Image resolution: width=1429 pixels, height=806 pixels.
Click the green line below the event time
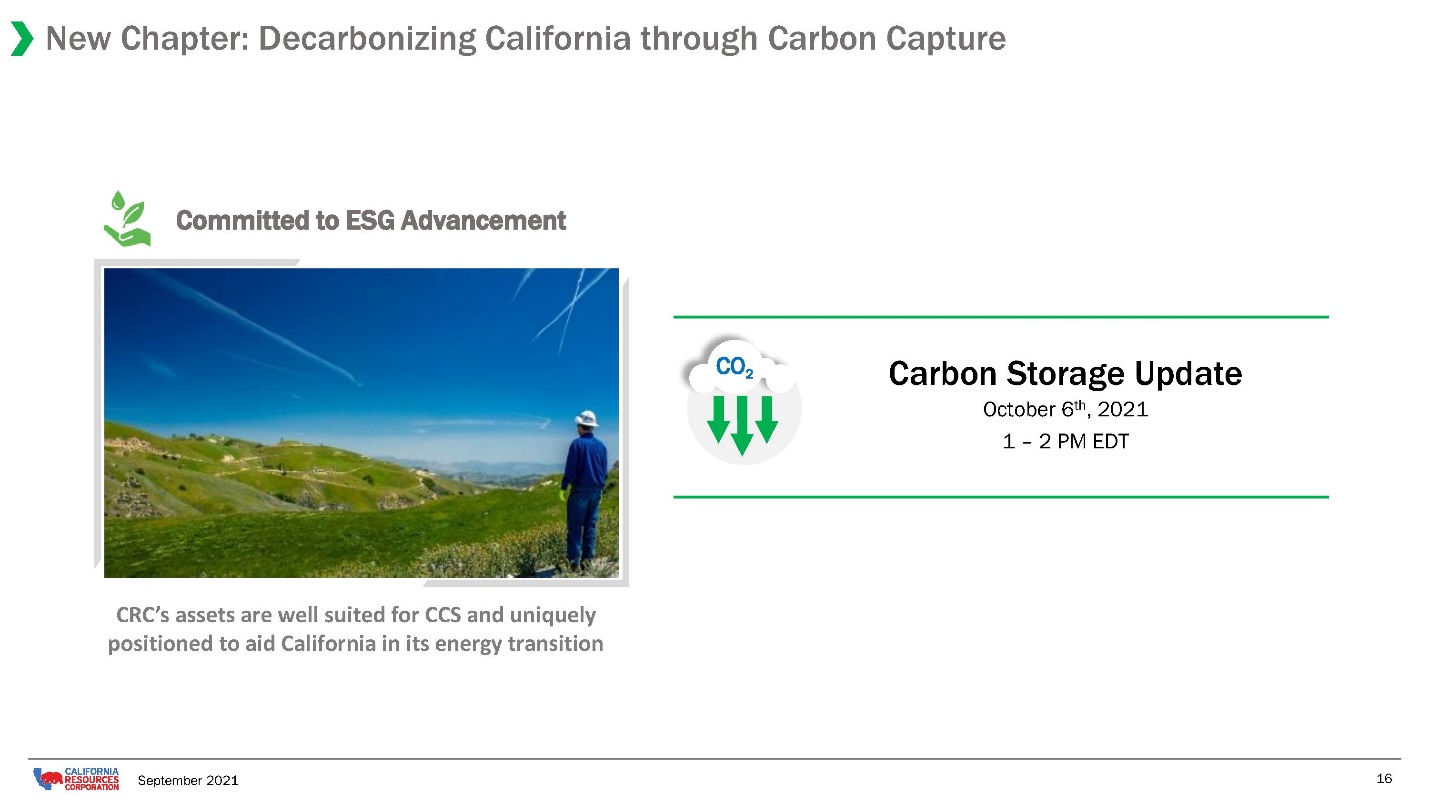tap(1001, 496)
